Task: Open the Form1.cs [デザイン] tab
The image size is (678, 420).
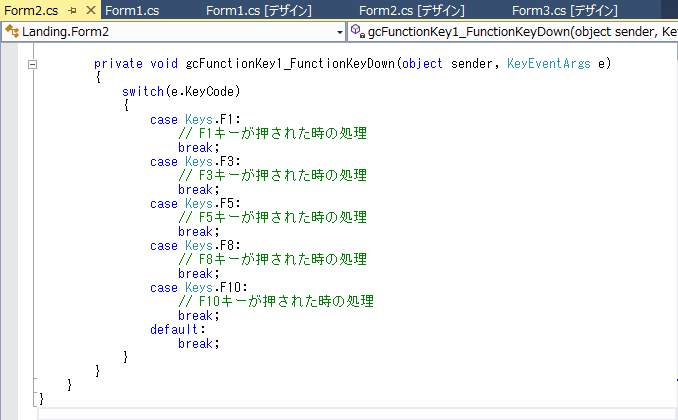Action: tap(259, 10)
